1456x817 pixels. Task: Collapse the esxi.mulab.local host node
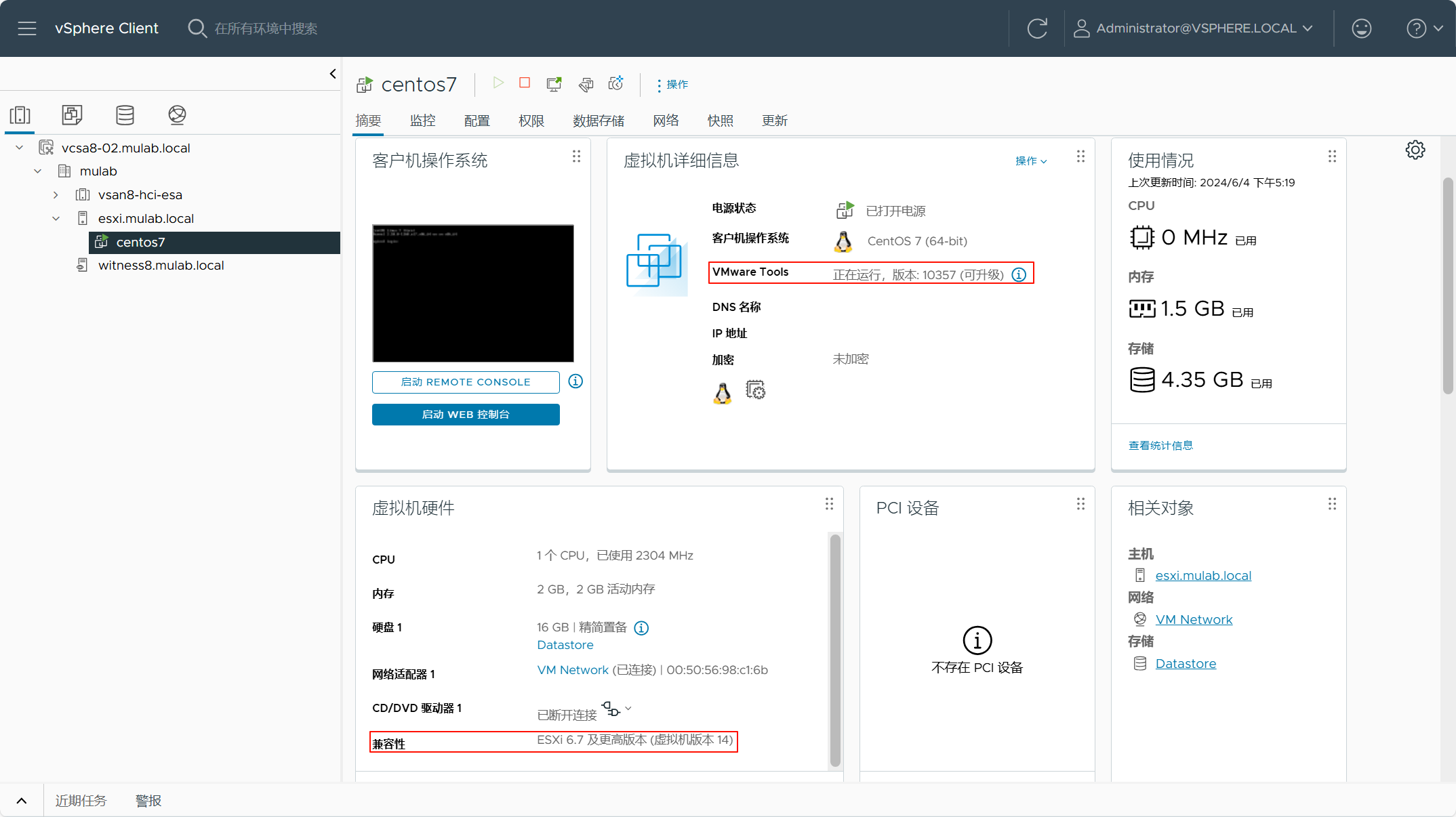56,219
